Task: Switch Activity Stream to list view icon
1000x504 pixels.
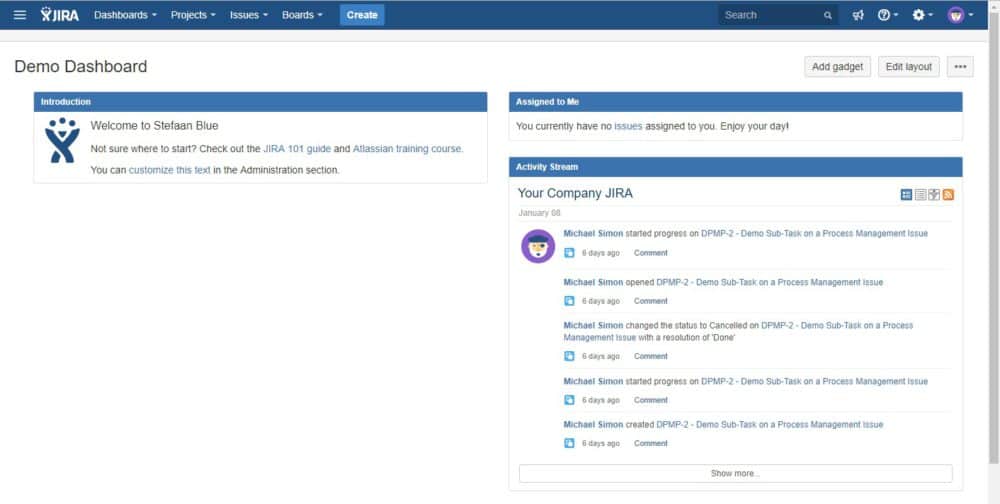Action: 920,195
